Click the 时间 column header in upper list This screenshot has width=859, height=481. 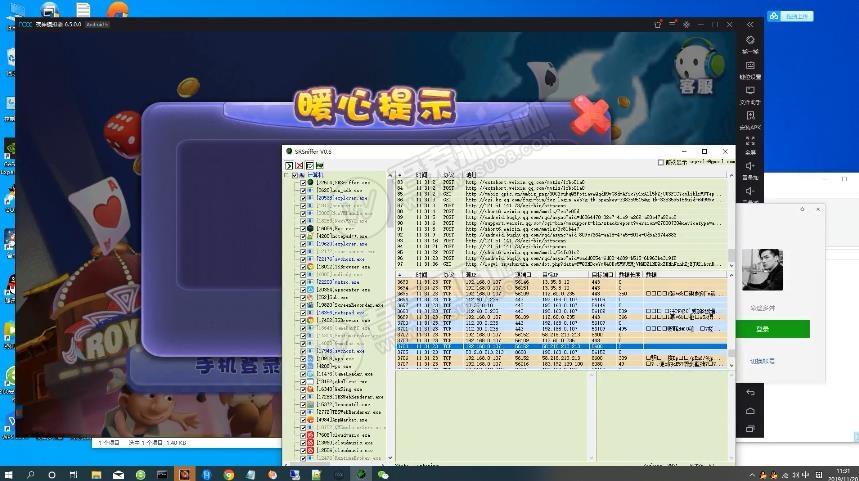[x=421, y=175]
